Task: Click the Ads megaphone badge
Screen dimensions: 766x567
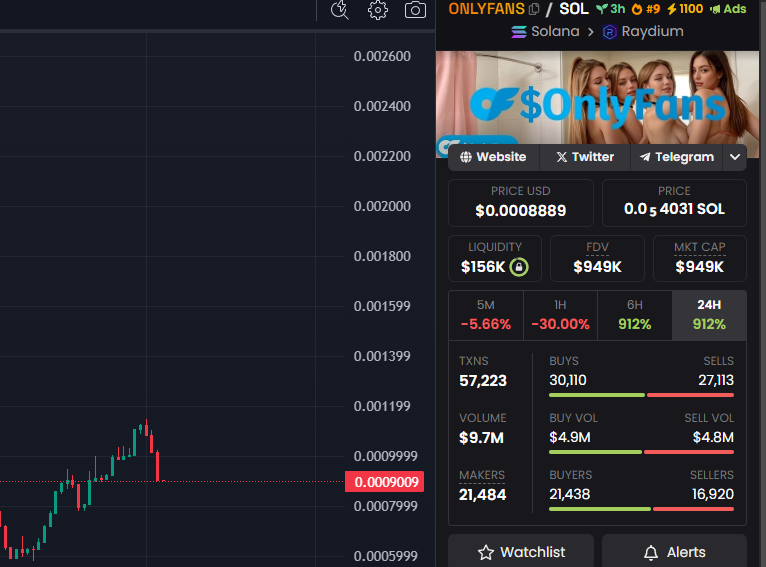Action: click(728, 9)
